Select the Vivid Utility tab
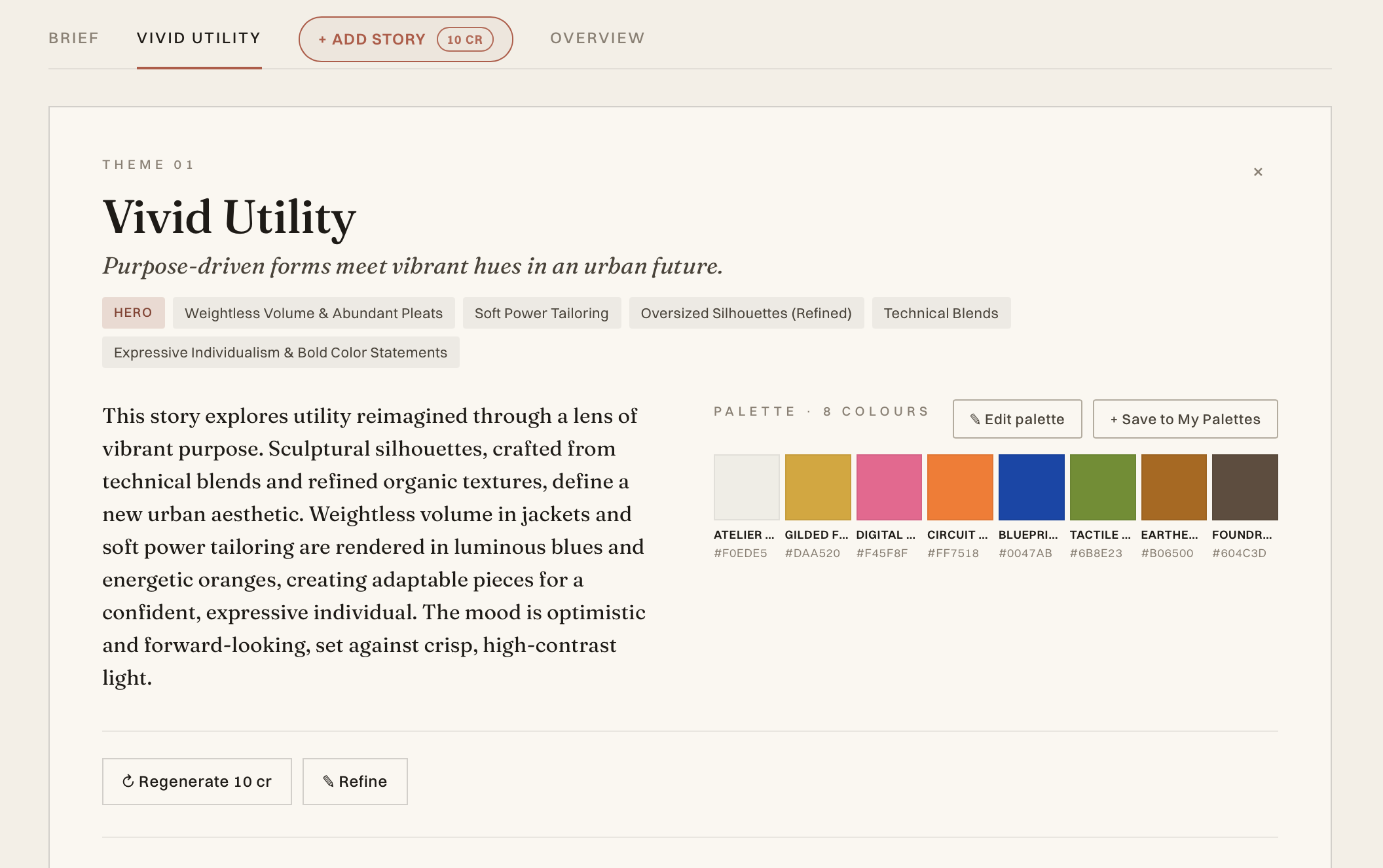Image resolution: width=1383 pixels, height=868 pixels. [x=199, y=38]
